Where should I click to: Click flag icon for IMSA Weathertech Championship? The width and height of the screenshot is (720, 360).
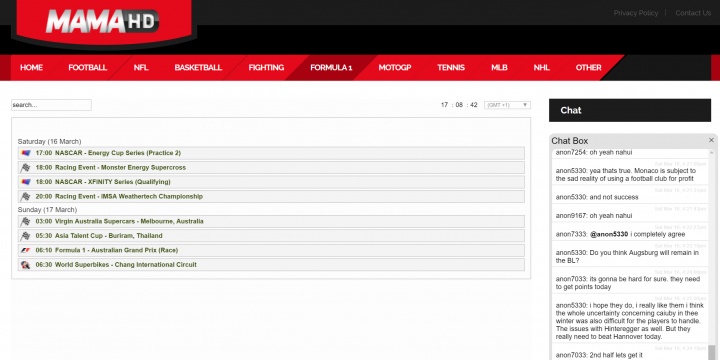[26, 197]
